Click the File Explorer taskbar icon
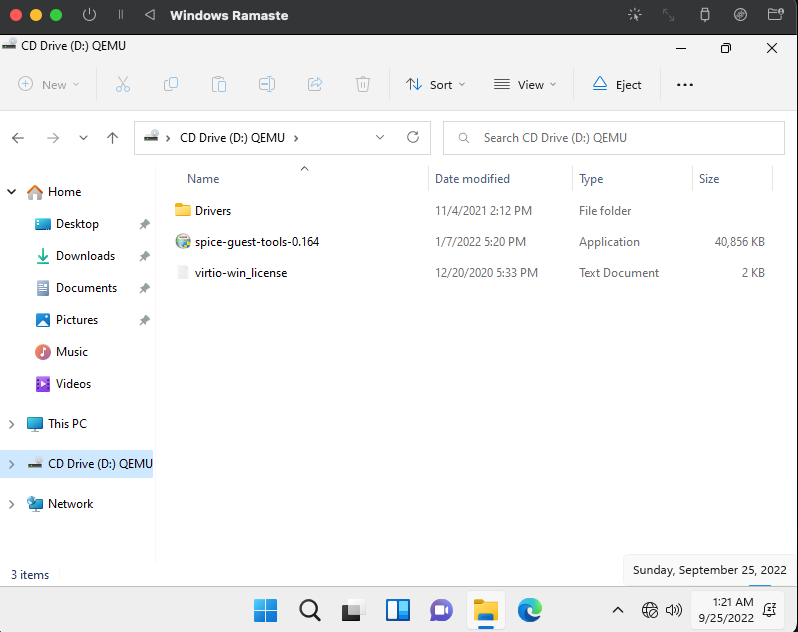 486,610
